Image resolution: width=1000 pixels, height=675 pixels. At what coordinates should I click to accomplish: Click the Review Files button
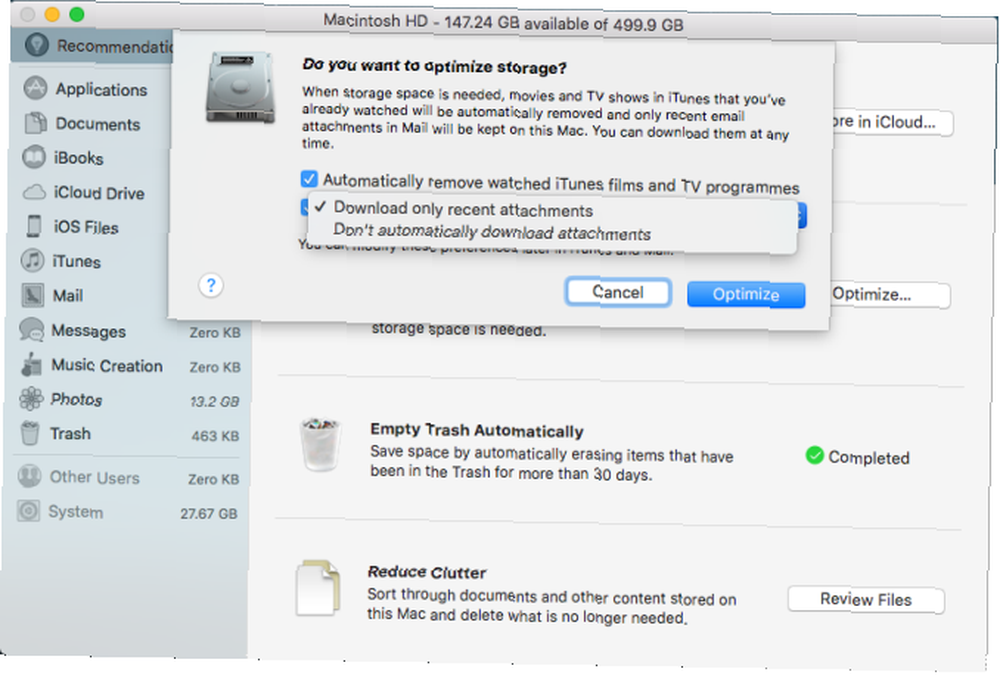pos(866,600)
